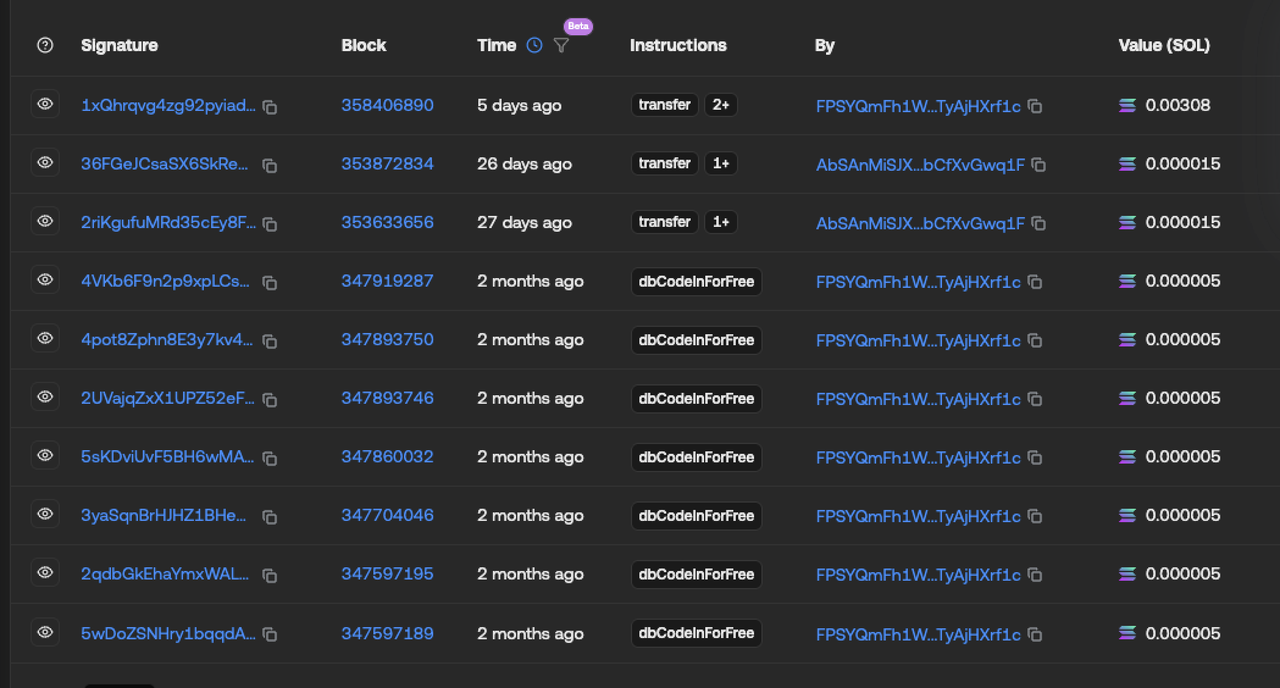The width and height of the screenshot is (1280, 688).
Task: Open the Time filter funnel icon
Action: coord(561,45)
